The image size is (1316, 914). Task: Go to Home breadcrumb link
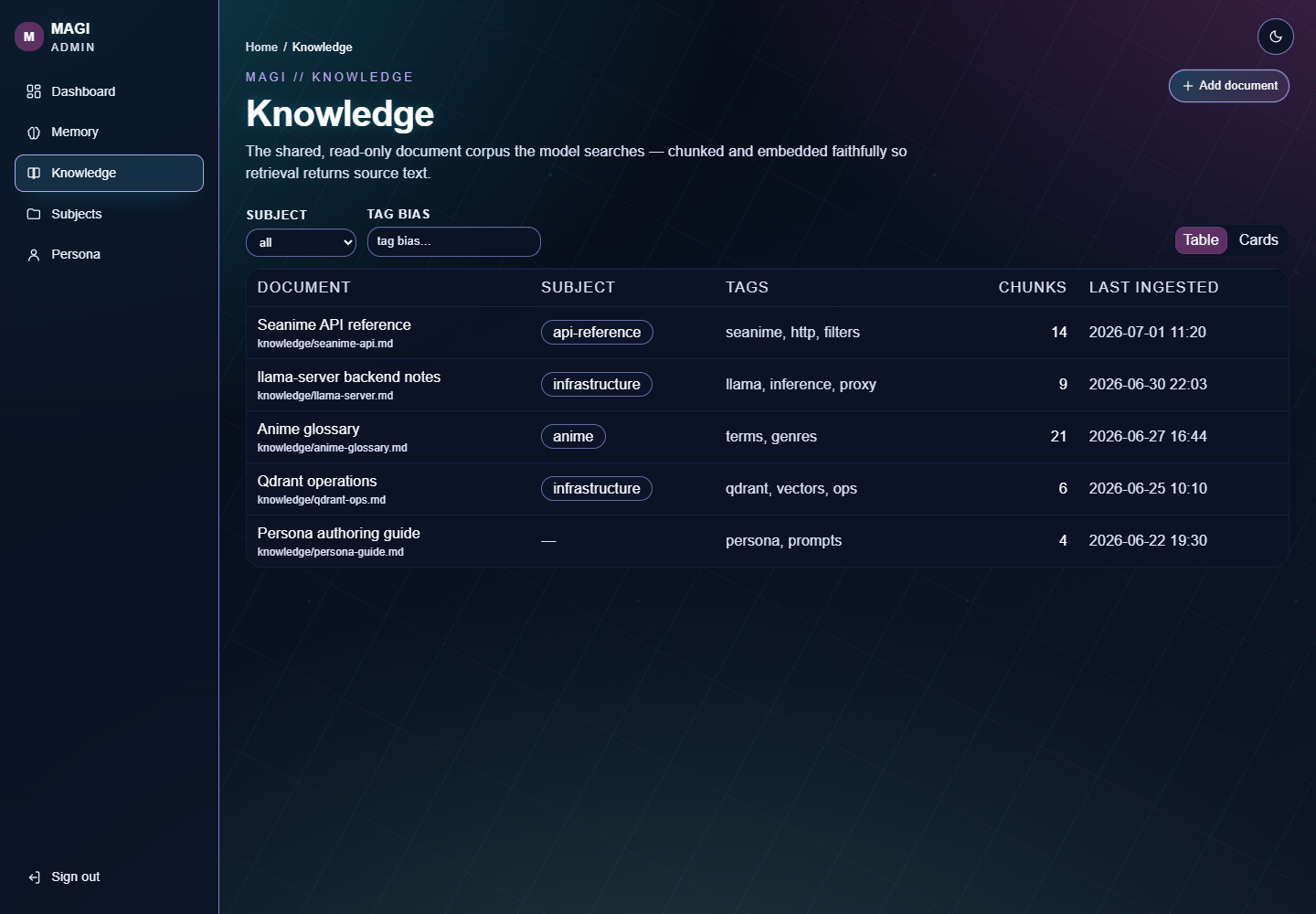(261, 47)
